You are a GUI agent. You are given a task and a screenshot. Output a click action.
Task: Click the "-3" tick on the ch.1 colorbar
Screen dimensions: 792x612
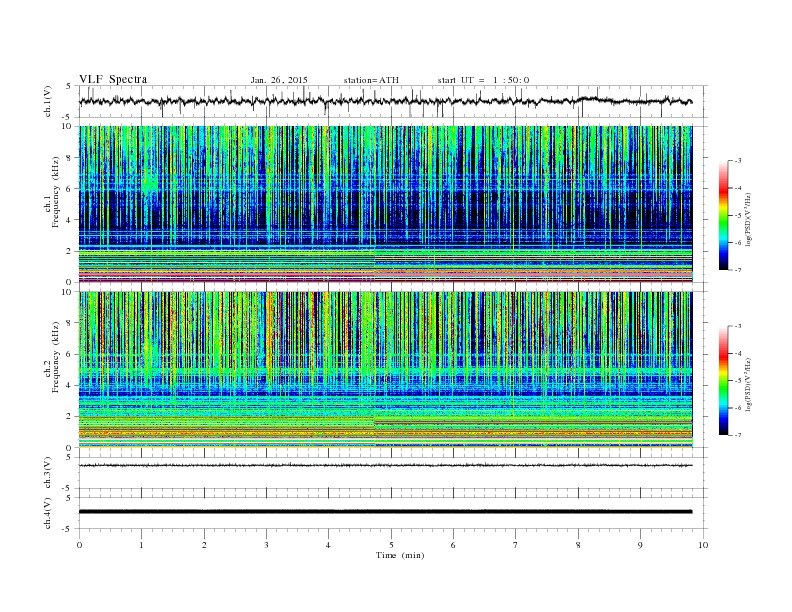click(x=737, y=161)
